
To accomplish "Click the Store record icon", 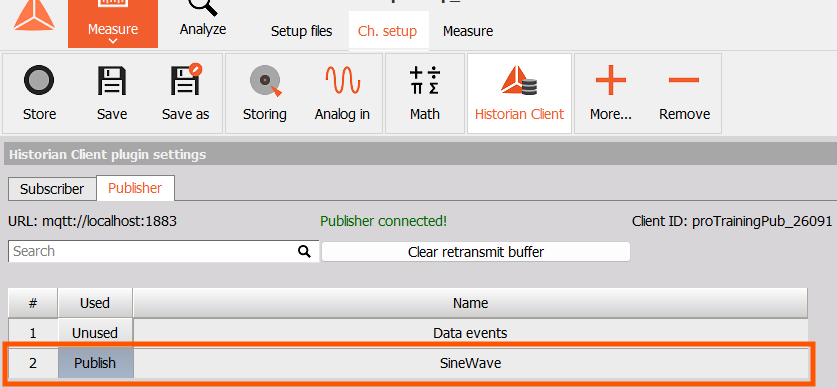I will (x=39, y=81).
